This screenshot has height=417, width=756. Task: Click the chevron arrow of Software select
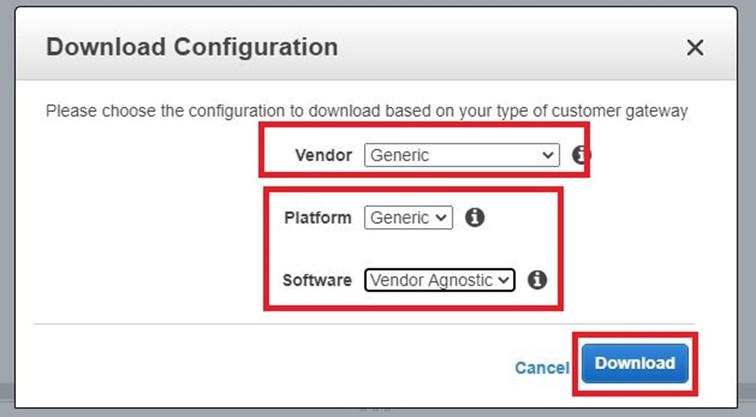pos(504,280)
